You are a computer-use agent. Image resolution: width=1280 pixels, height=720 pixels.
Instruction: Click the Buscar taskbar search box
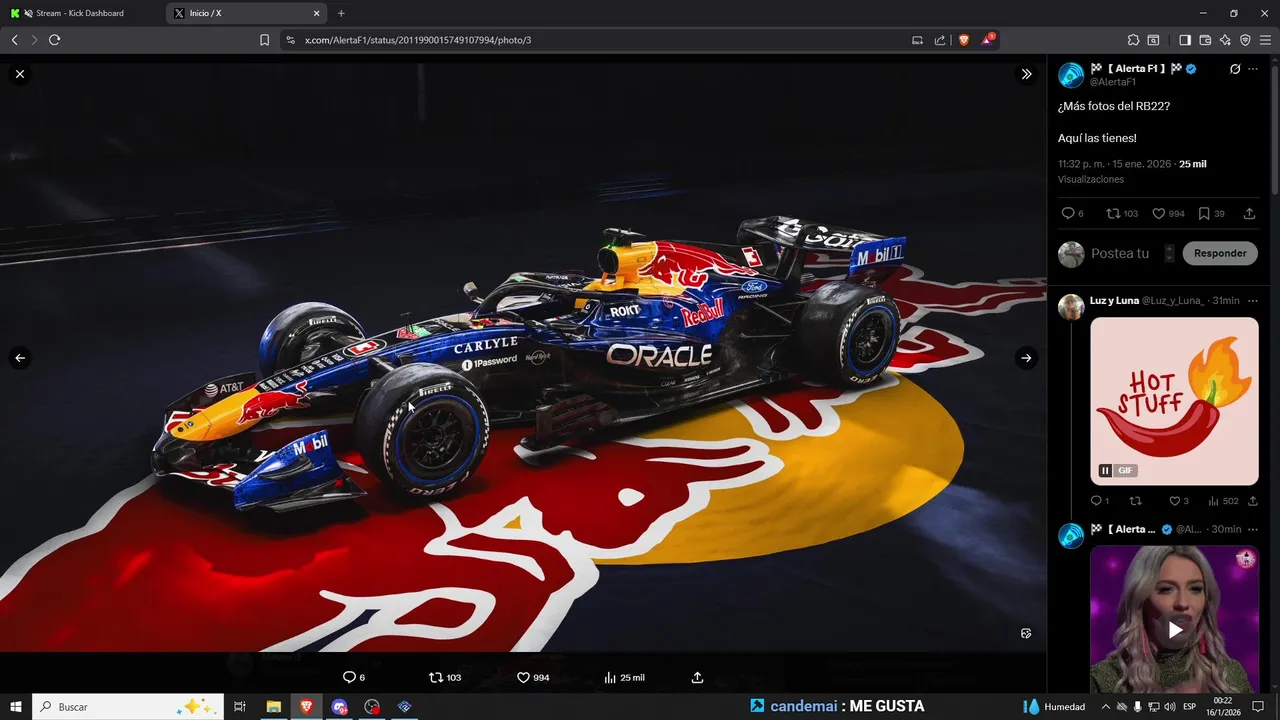(x=127, y=706)
